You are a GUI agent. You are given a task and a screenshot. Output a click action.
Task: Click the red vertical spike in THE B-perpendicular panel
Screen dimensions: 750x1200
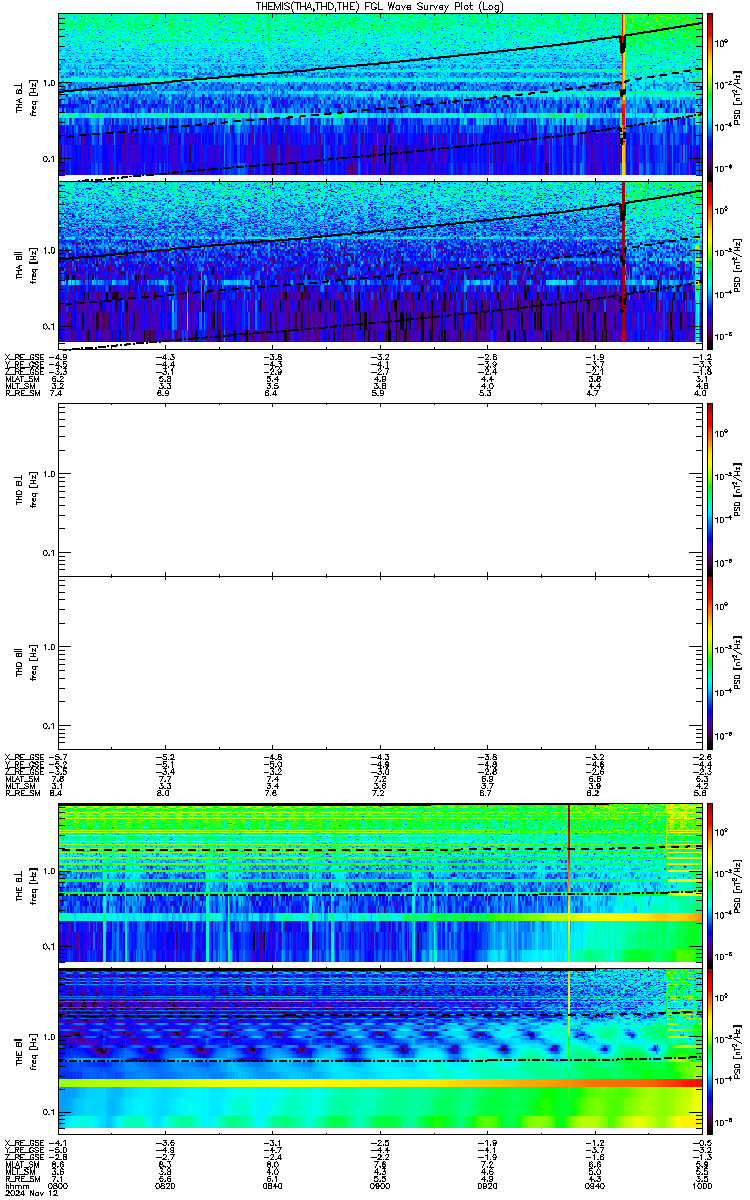tap(568, 881)
